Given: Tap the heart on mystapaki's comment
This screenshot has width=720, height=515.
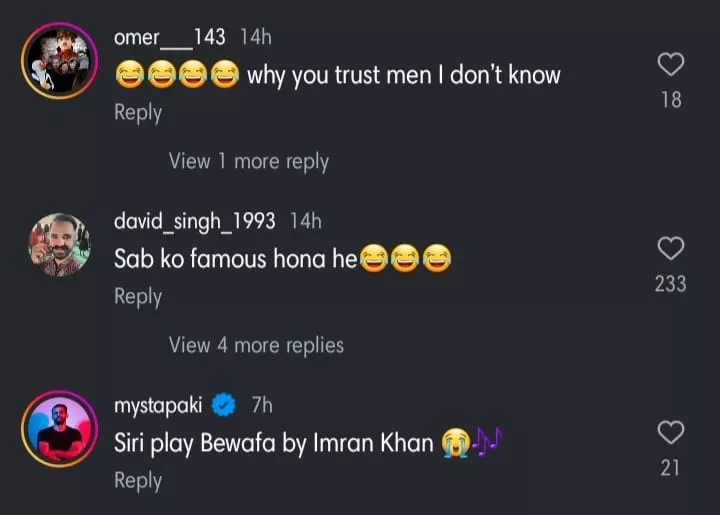Looking at the screenshot, I should click(671, 432).
